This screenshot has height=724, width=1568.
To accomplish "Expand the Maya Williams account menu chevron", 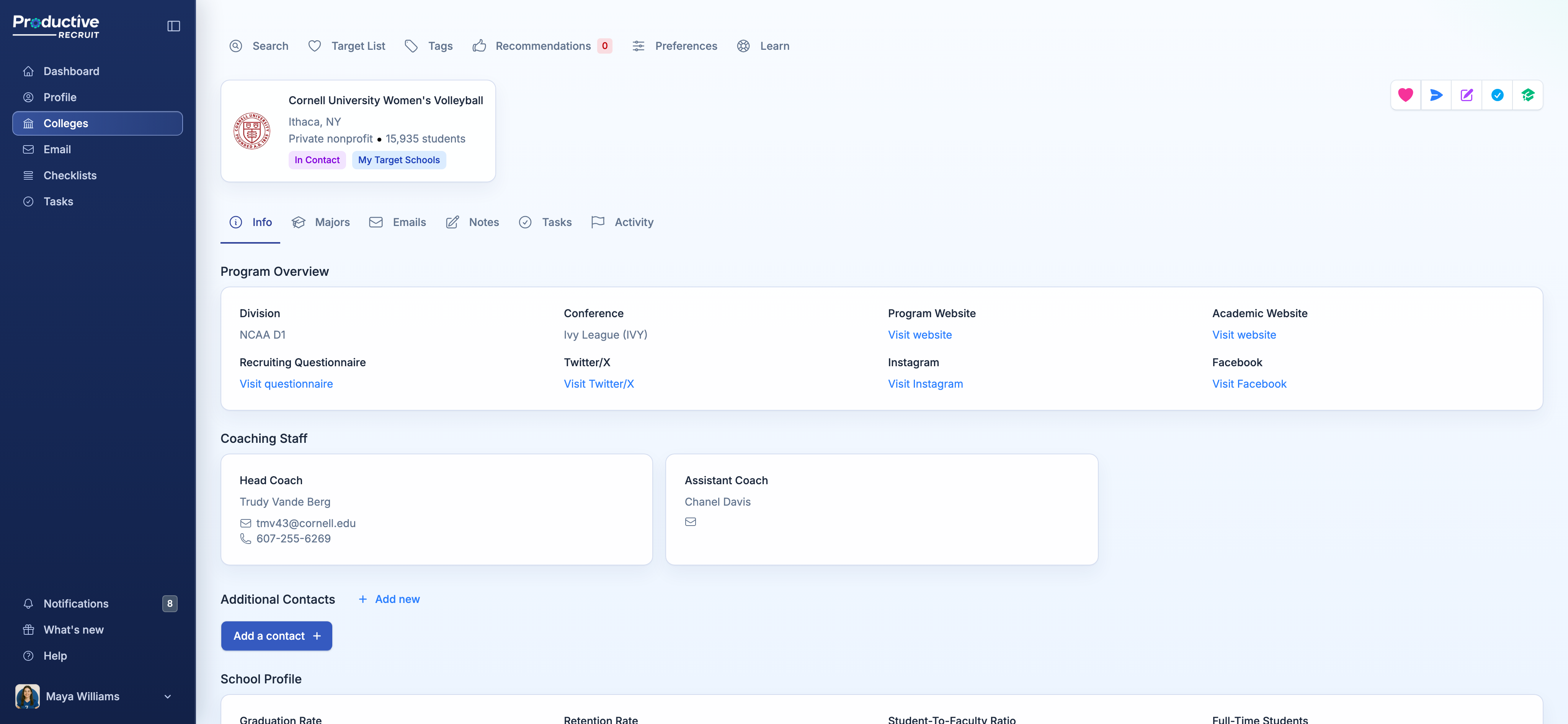I will (x=167, y=696).
